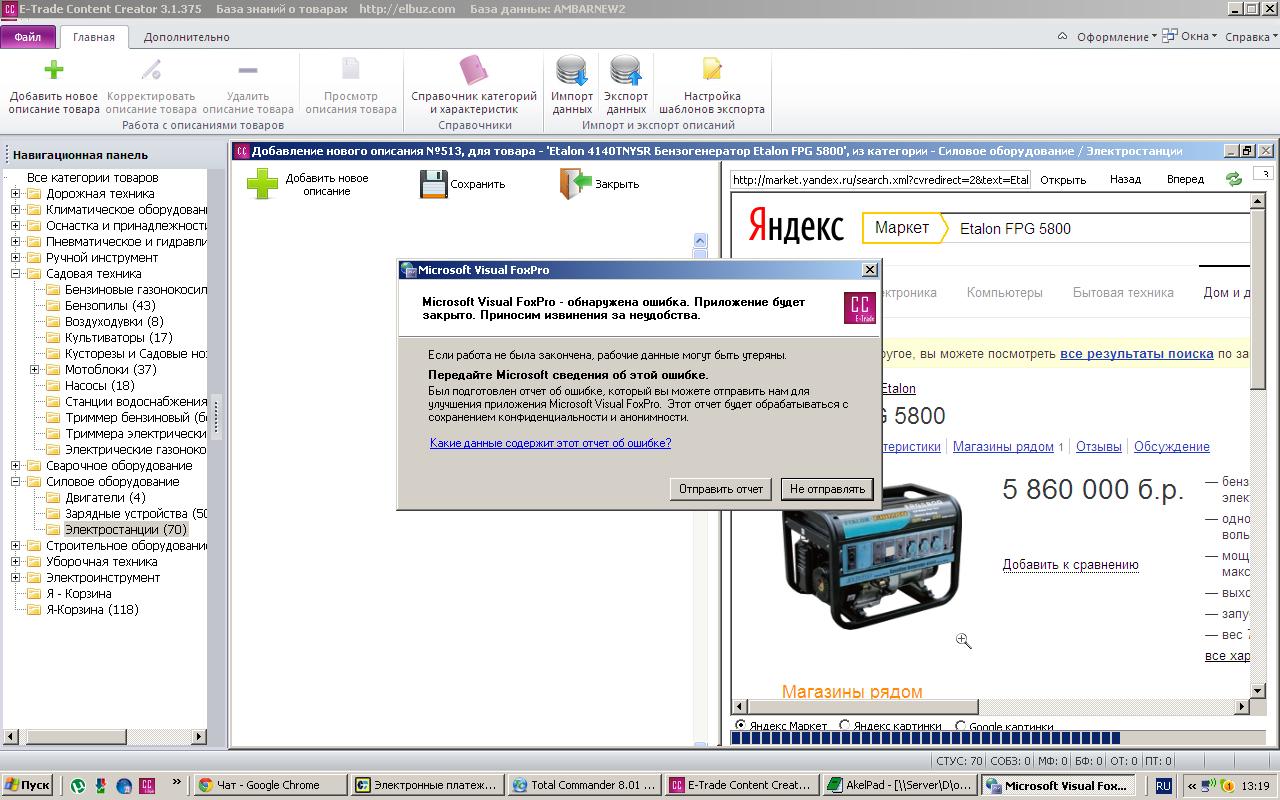Viewport: 1280px width, 800px height.
Task: Open the 'Магазины рядом' tab link on Yandex page
Action: tap(1003, 447)
